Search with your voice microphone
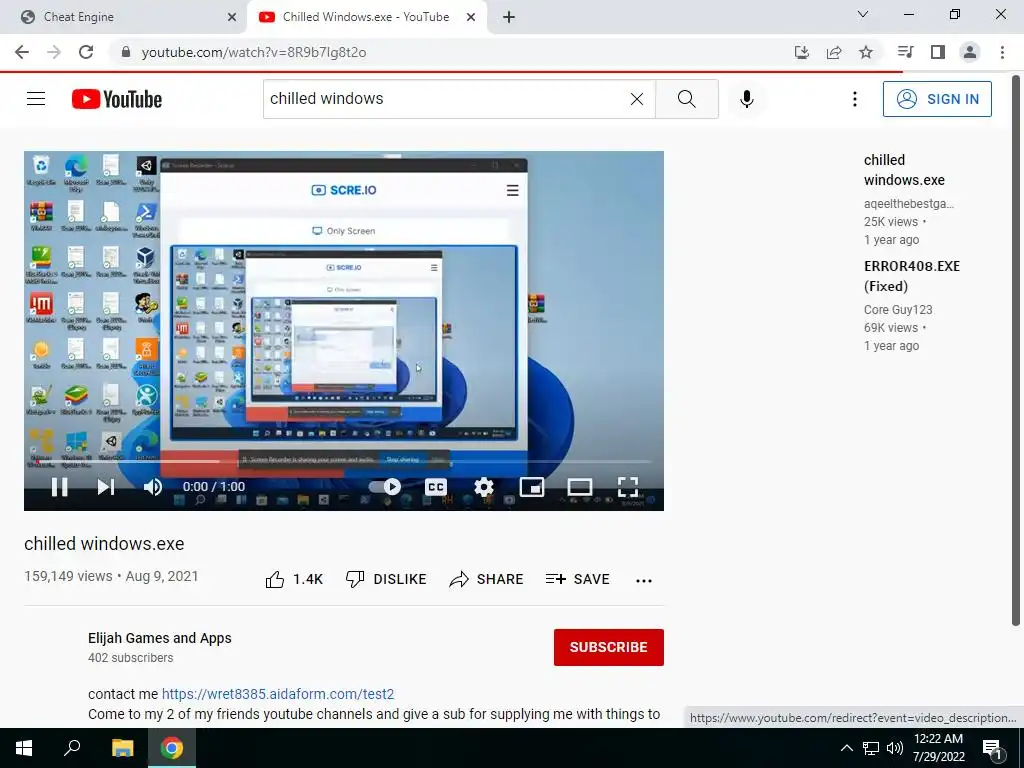This screenshot has height=768, width=1024. (746, 99)
